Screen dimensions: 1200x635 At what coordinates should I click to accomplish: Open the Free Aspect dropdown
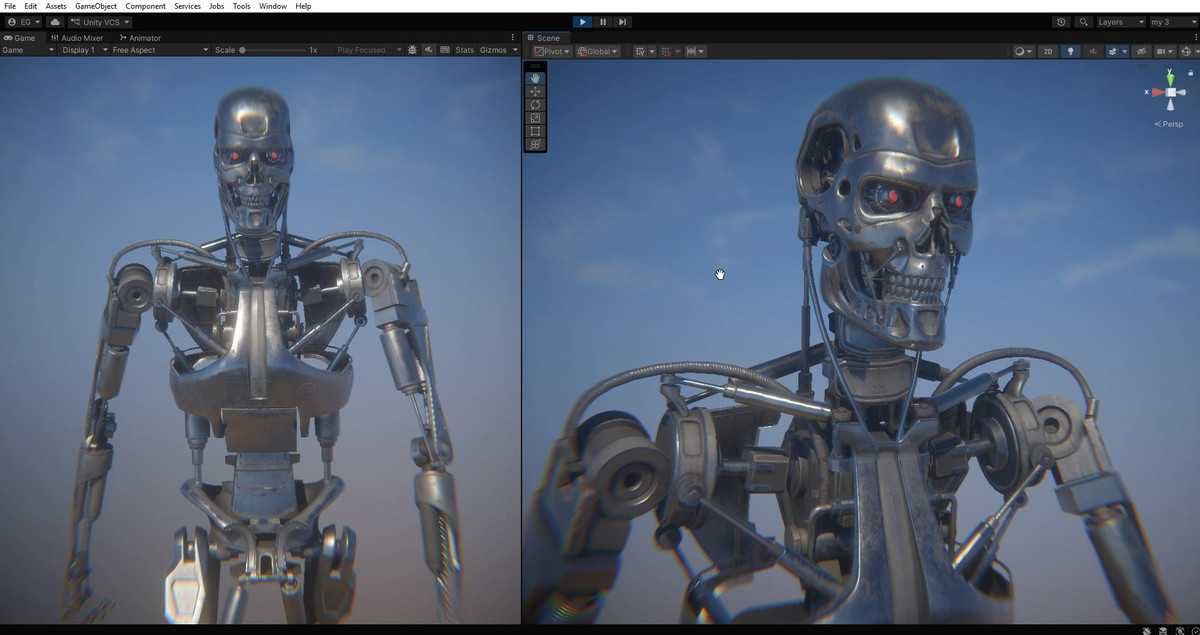point(159,50)
